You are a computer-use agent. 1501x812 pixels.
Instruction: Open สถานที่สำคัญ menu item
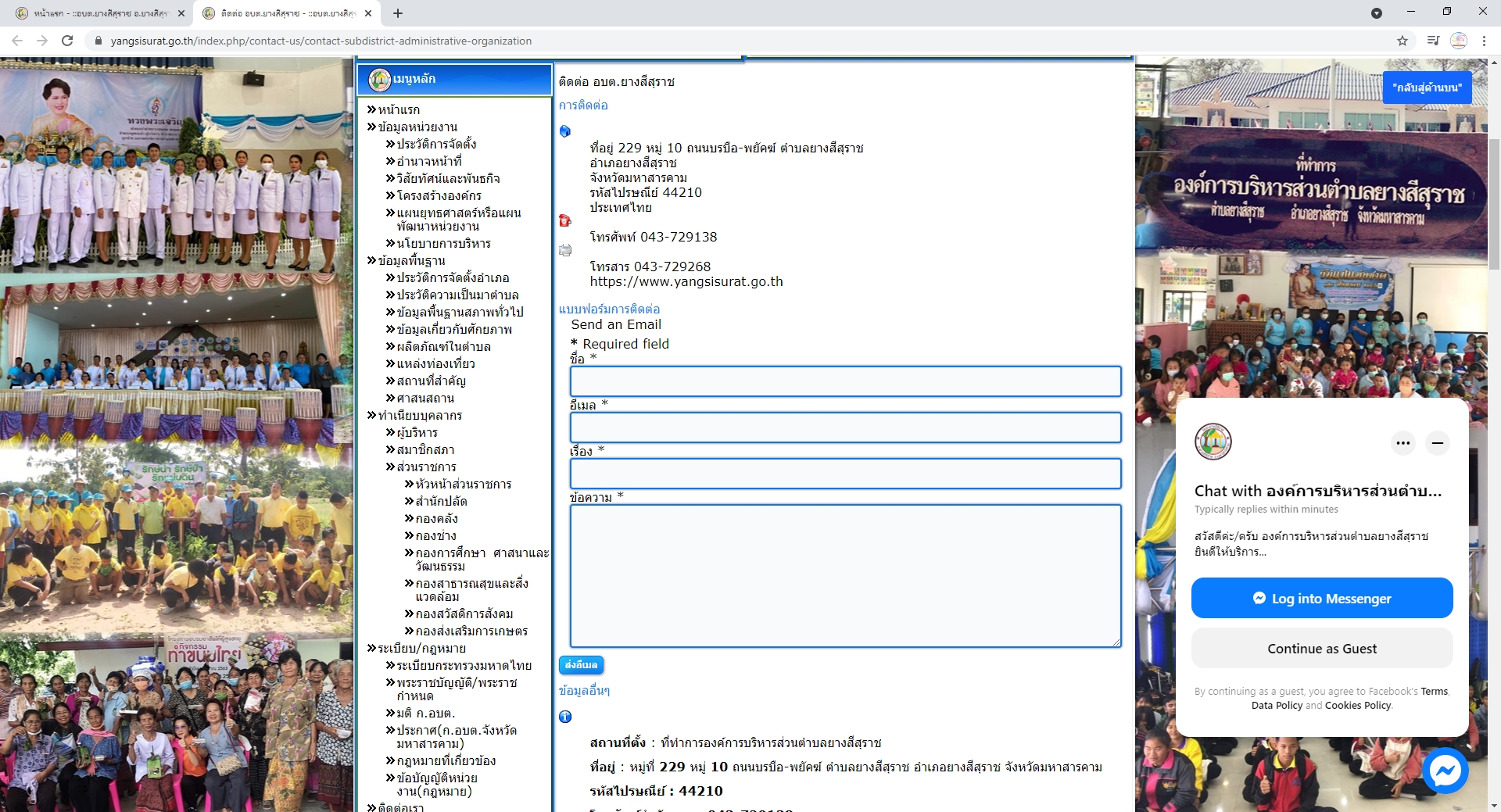click(x=431, y=381)
